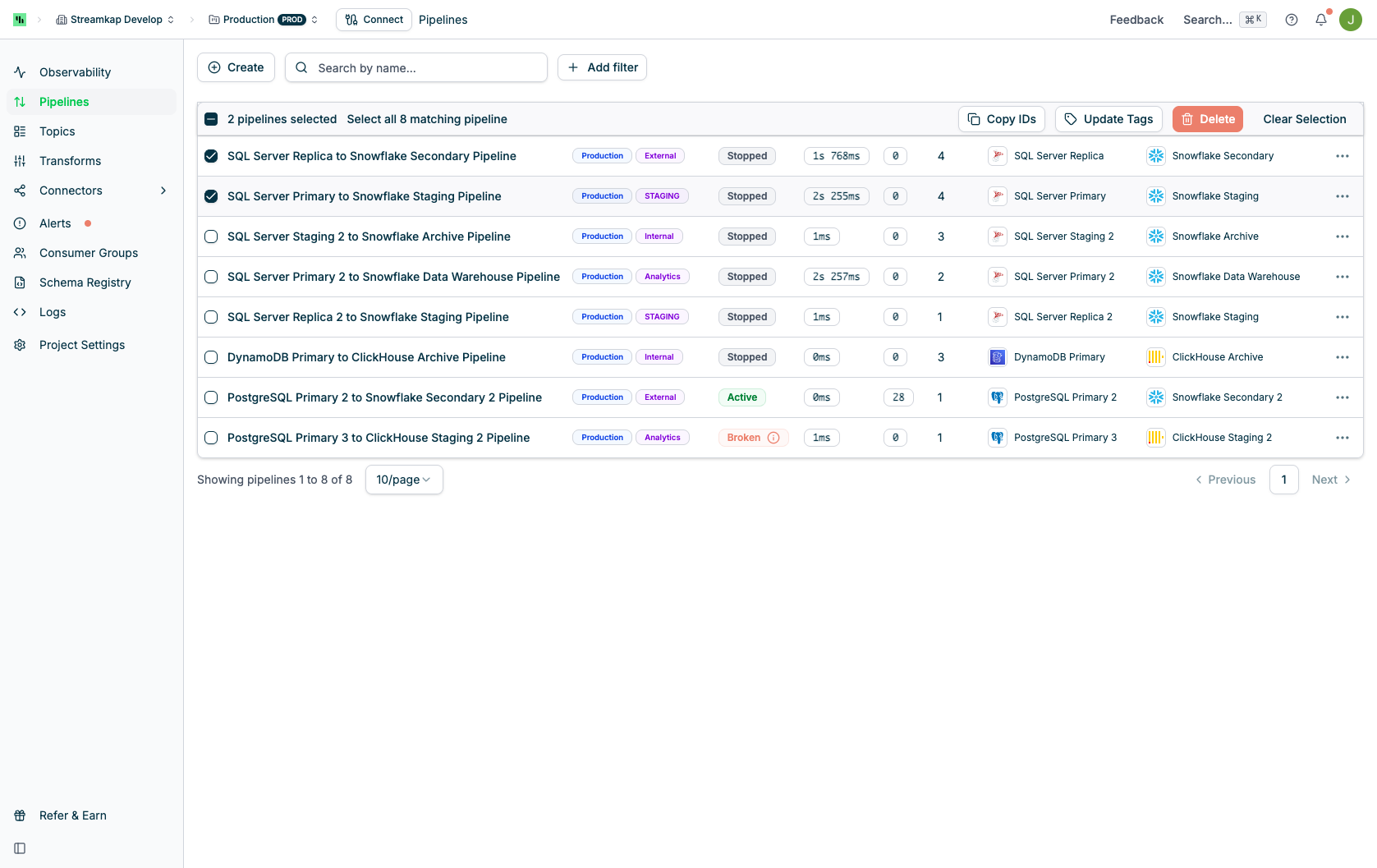The height and width of the screenshot is (868, 1377).
Task: Click the Snowflake Secondary 2 destination icon
Action: click(1156, 397)
